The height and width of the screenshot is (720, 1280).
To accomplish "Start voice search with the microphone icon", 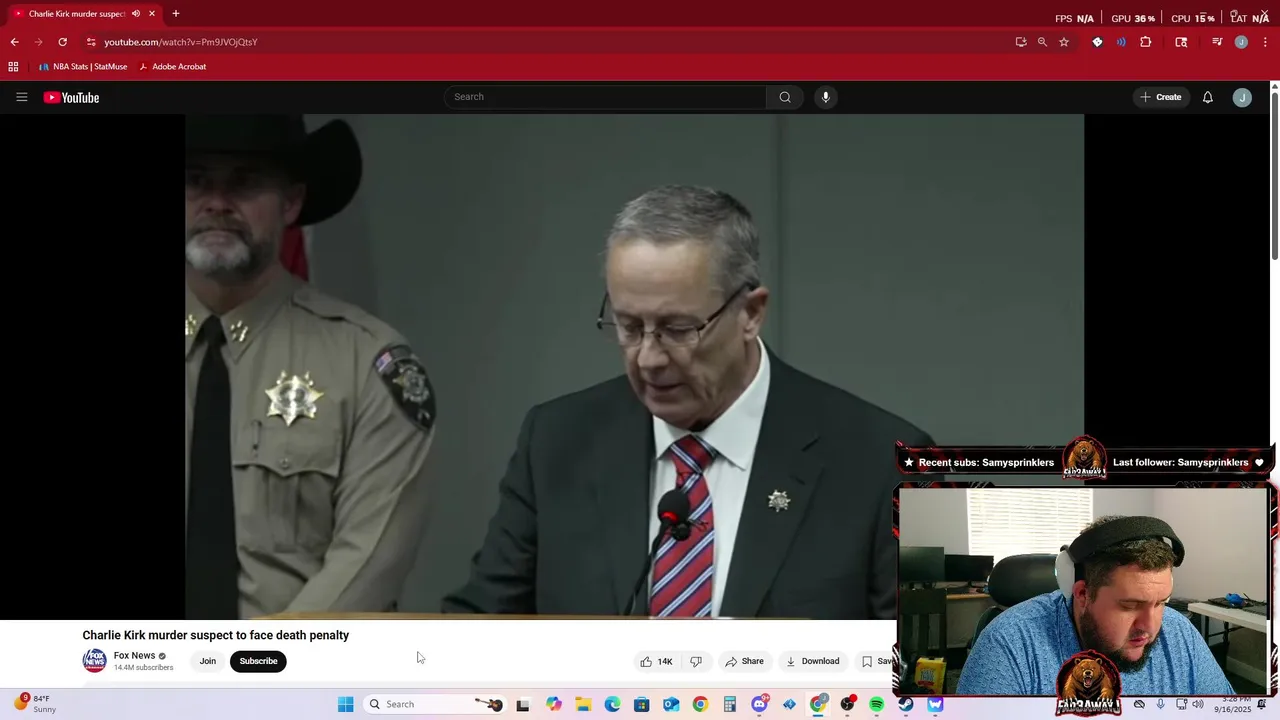I will (x=825, y=97).
